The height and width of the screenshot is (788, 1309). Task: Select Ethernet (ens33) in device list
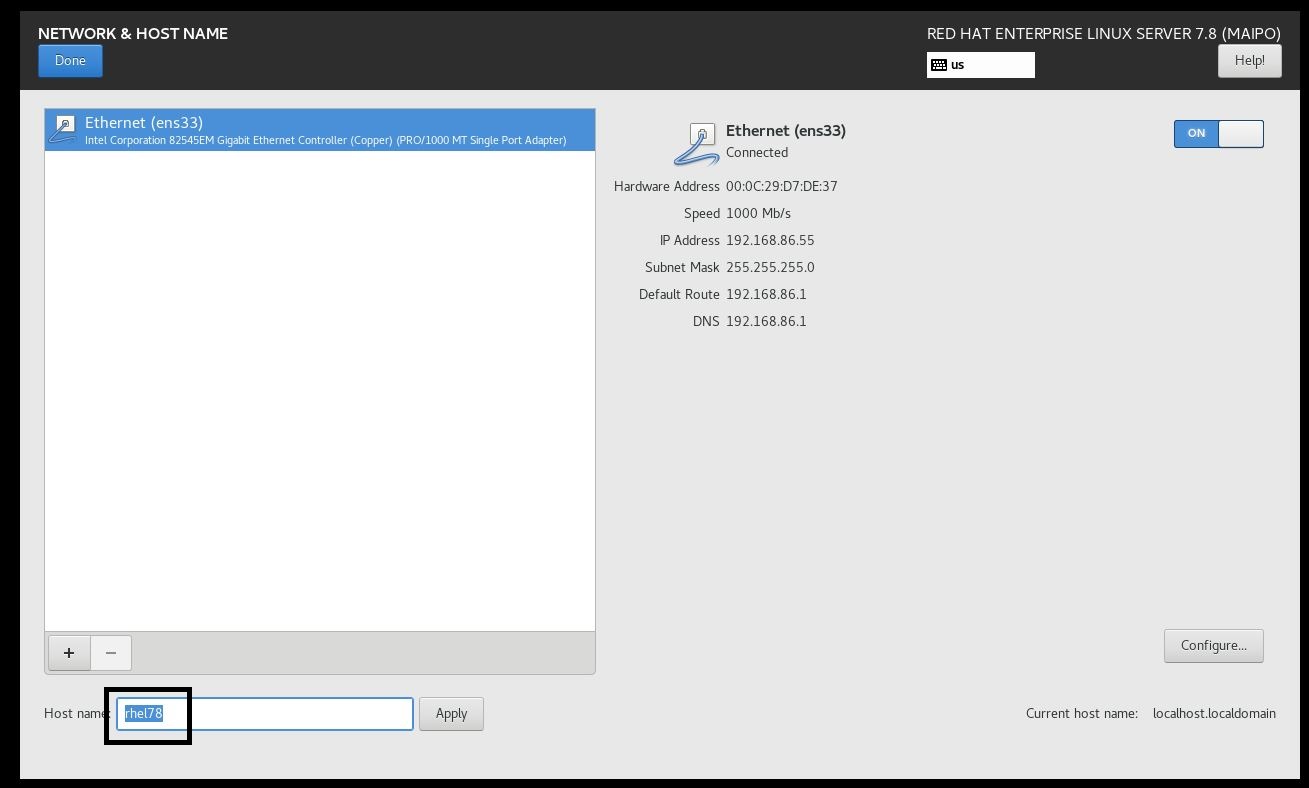(320, 130)
